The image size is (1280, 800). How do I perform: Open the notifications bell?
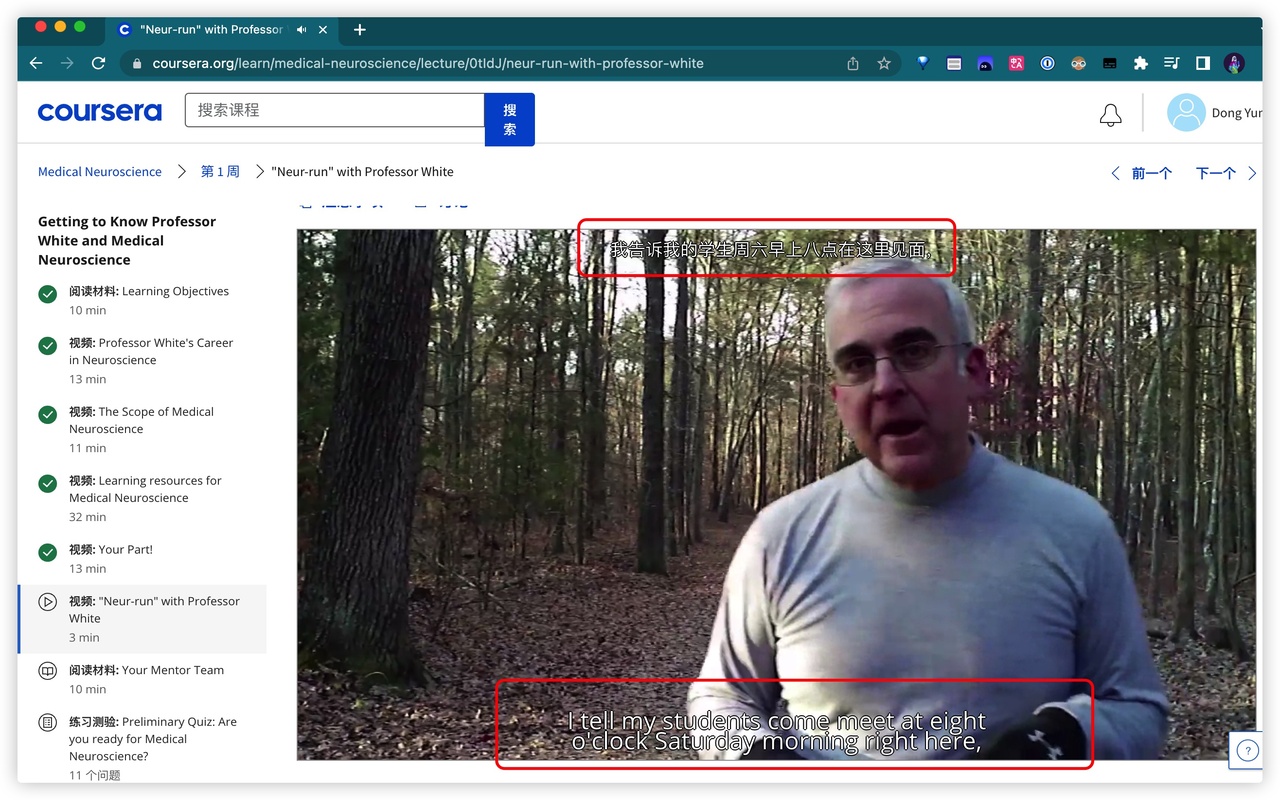pos(1110,114)
